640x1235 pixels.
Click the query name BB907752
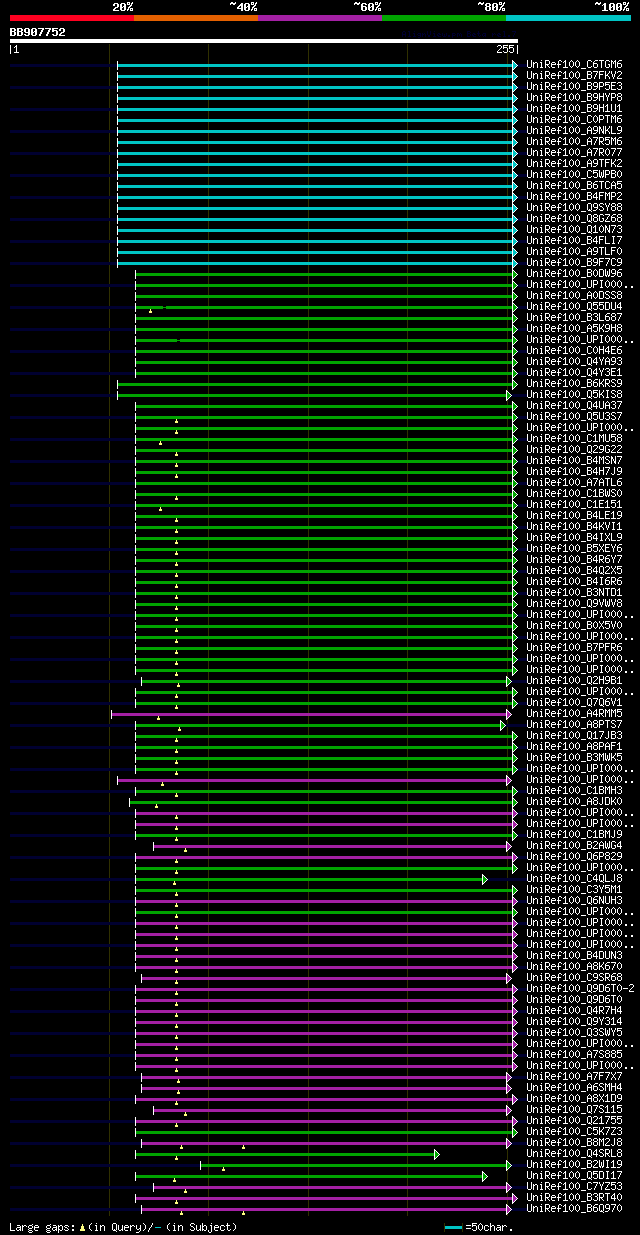38,32
